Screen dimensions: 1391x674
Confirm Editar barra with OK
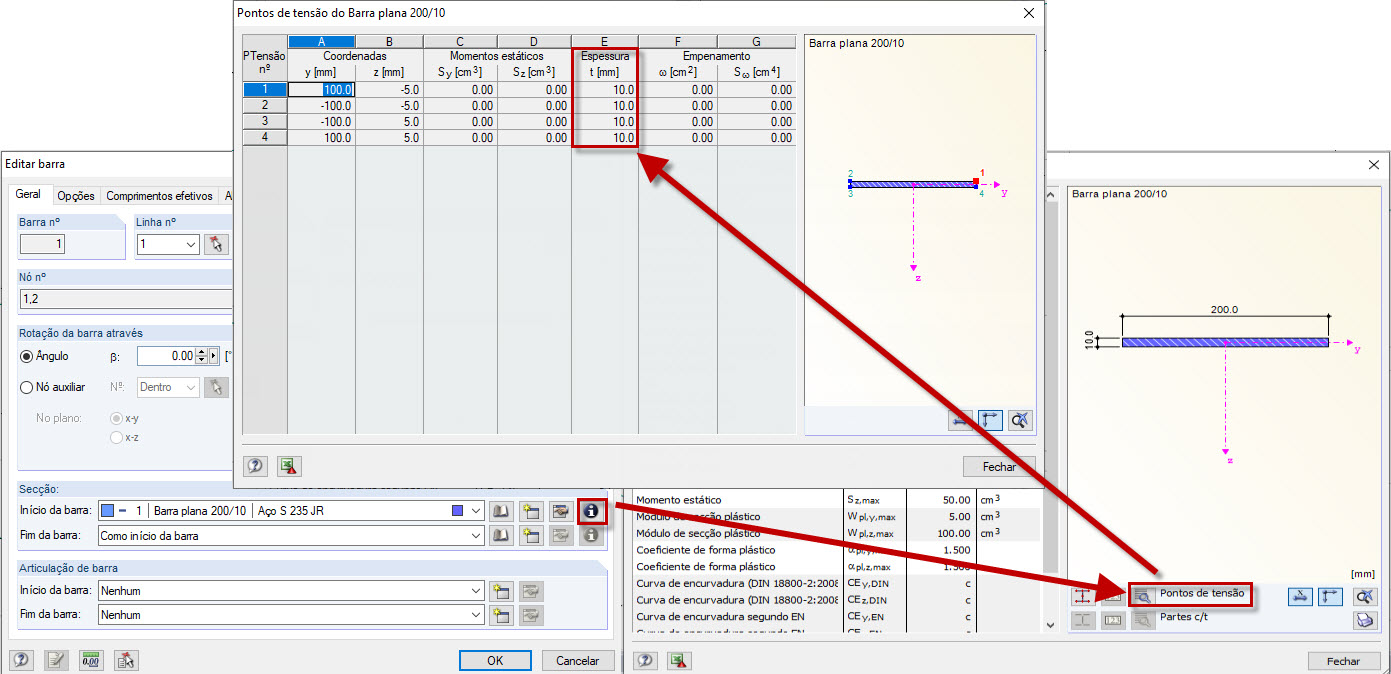click(x=495, y=660)
